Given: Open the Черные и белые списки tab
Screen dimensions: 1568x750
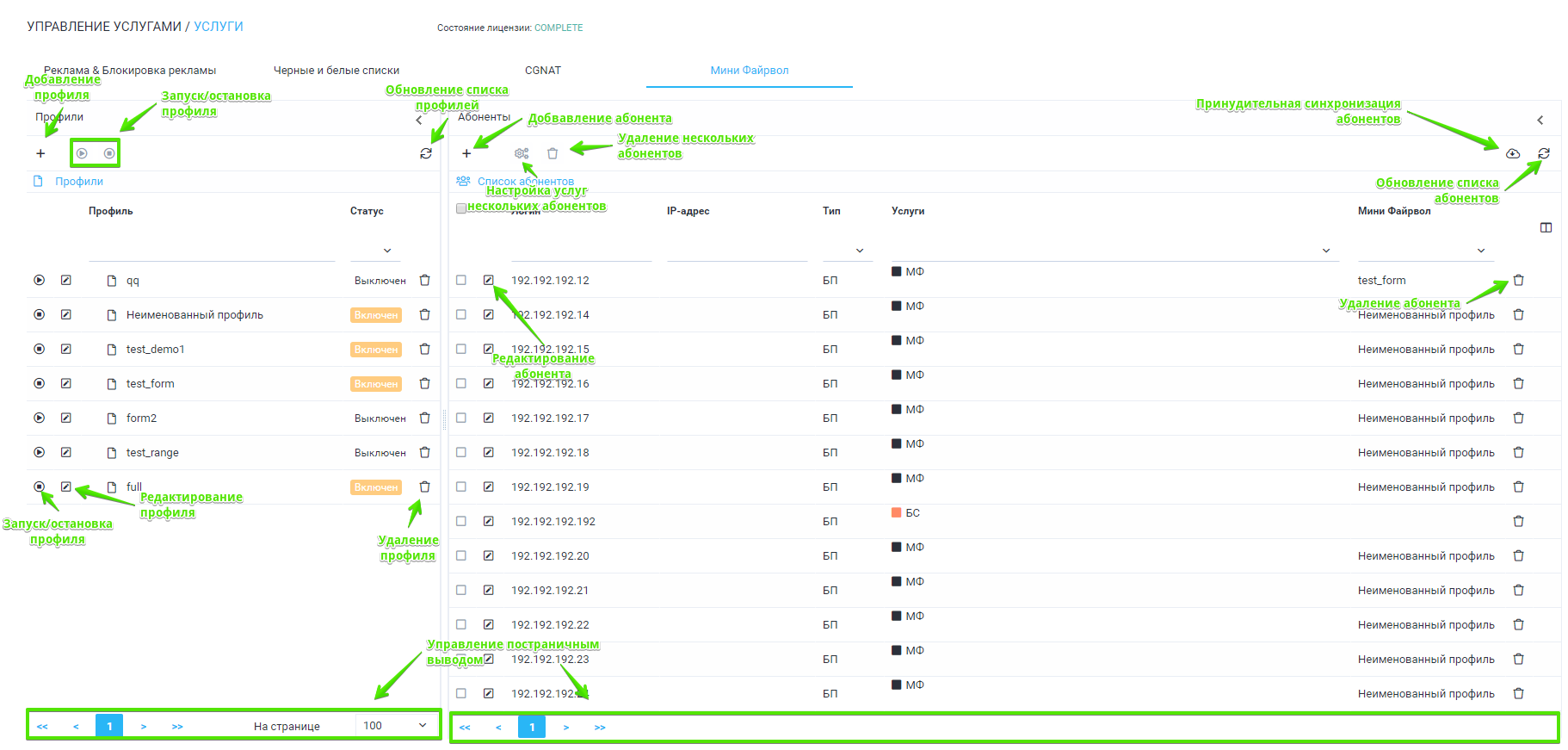Looking at the screenshot, I should click(x=336, y=71).
